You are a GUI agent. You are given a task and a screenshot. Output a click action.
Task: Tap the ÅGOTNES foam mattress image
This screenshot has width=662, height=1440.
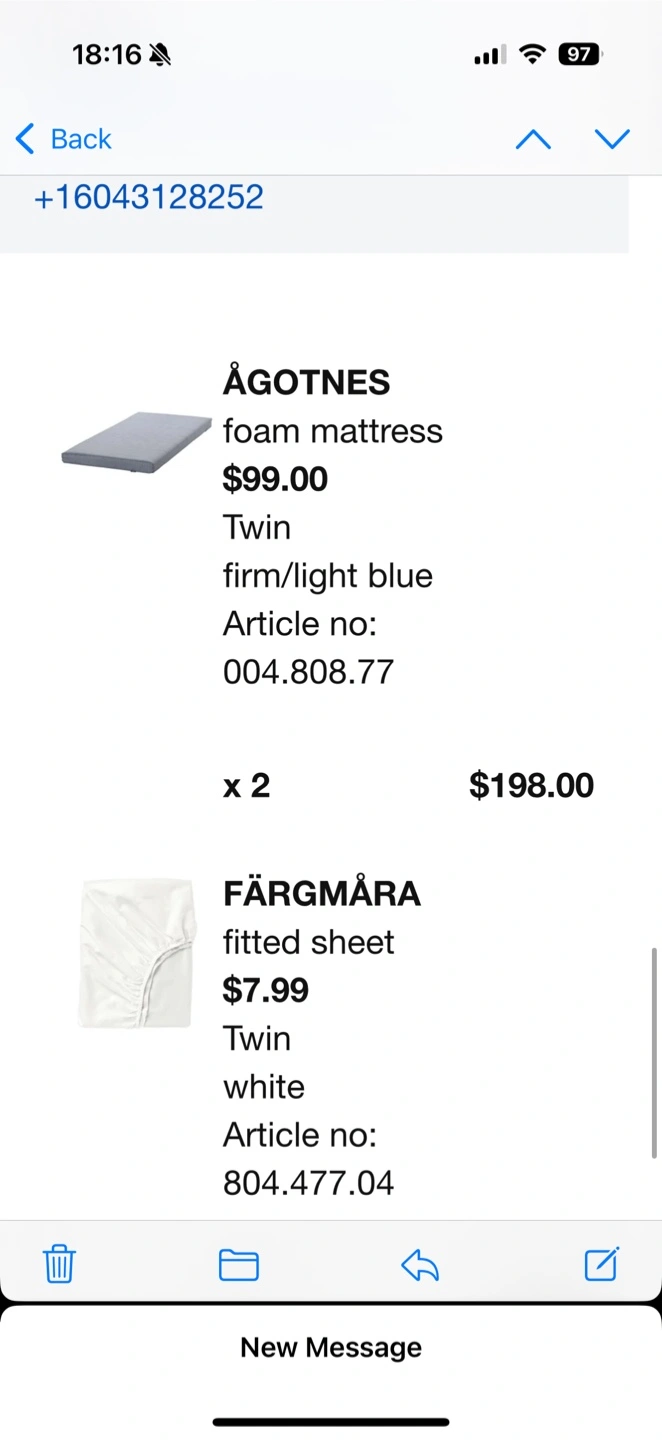[x=136, y=438]
